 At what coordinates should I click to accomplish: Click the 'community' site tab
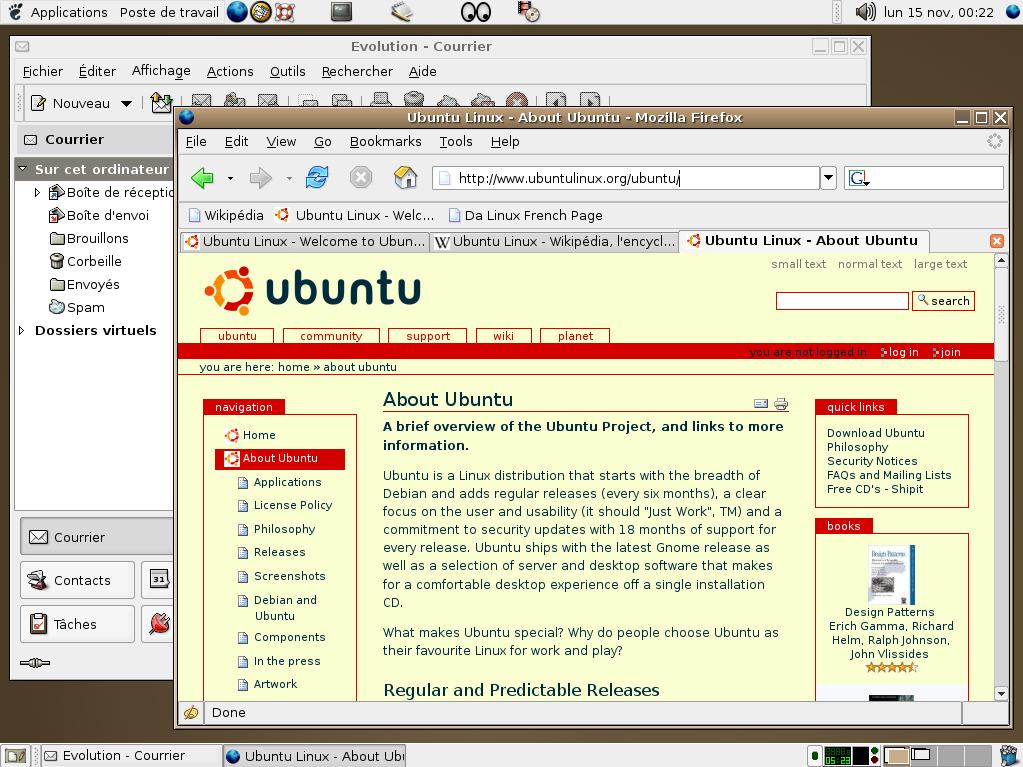[x=331, y=336]
